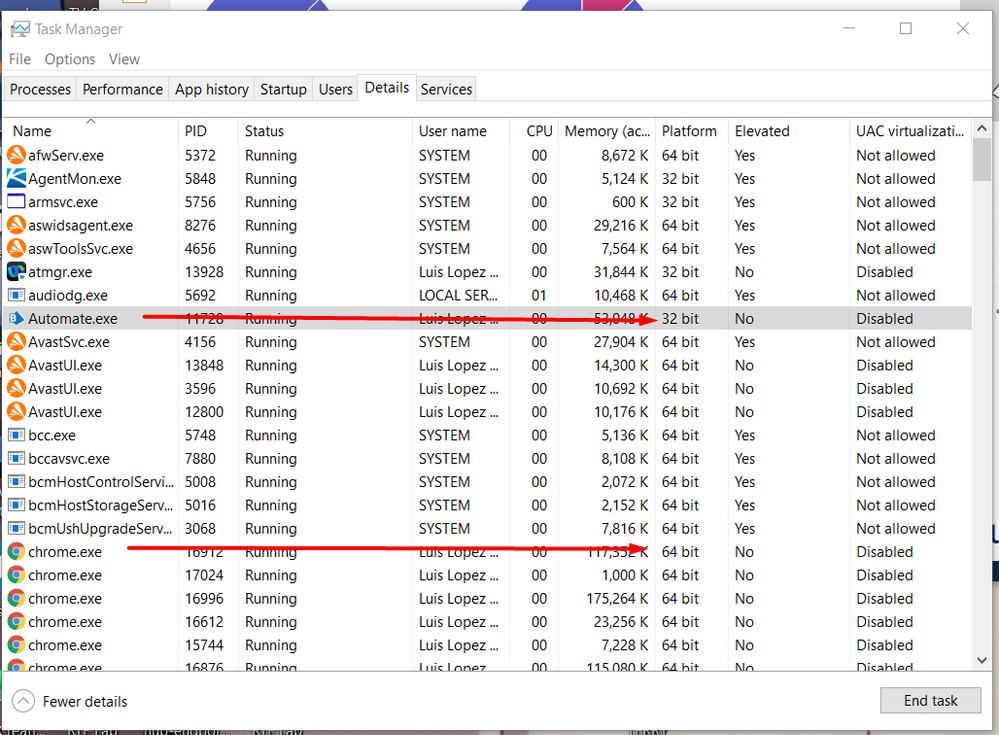This screenshot has width=999, height=735.
Task: Click Chrome icon in the 117,352 K row
Action: pos(16,552)
